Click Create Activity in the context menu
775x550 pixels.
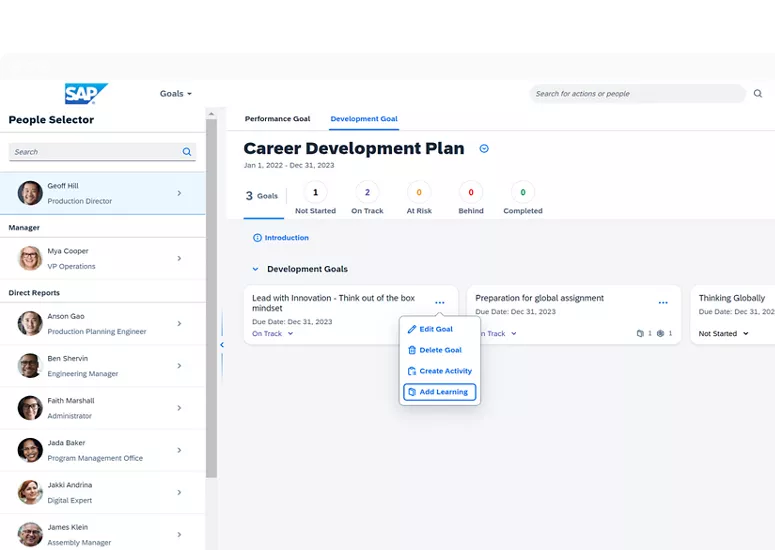[x=440, y=371]
